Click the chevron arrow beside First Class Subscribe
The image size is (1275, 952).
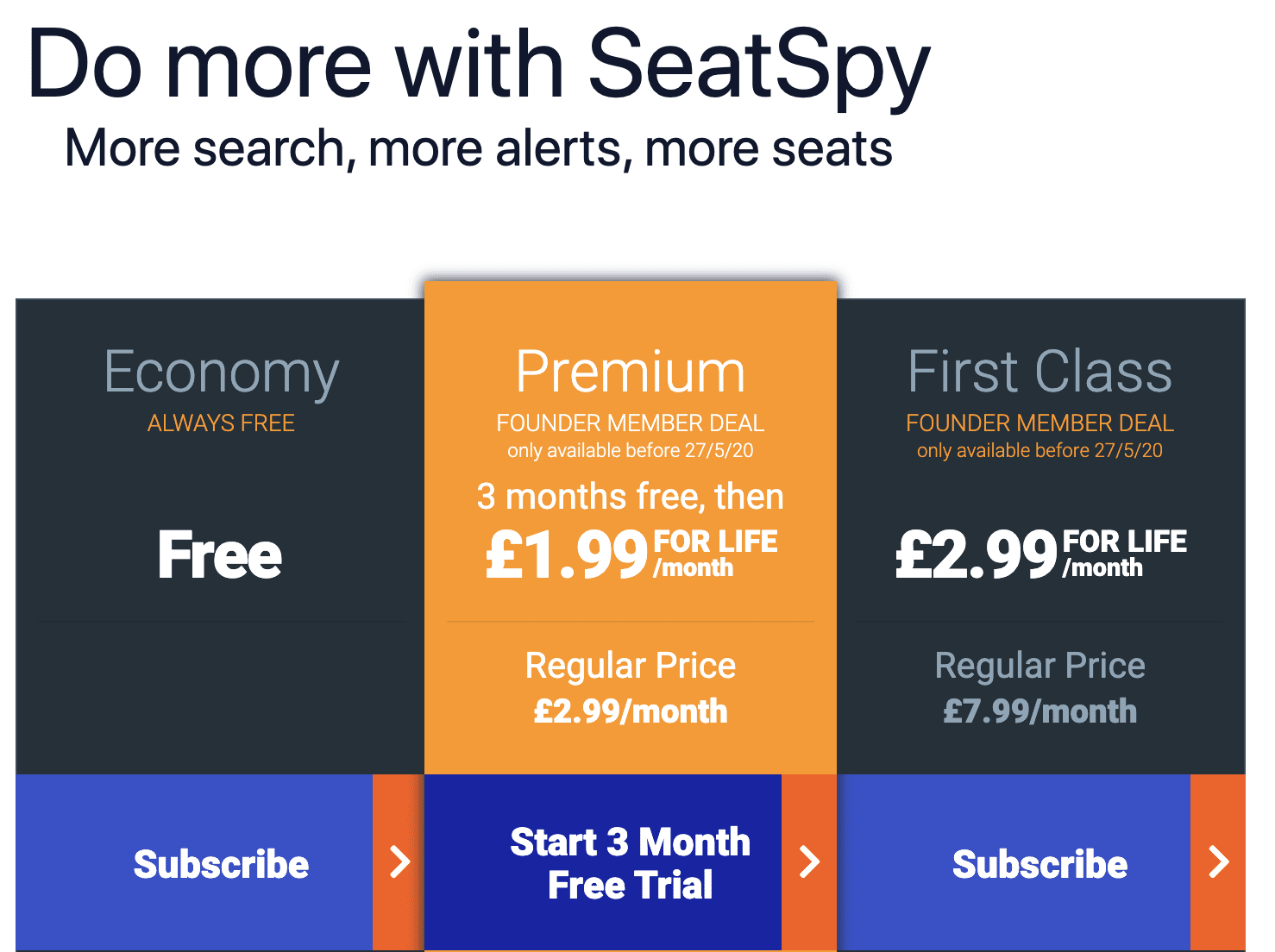1218,862
